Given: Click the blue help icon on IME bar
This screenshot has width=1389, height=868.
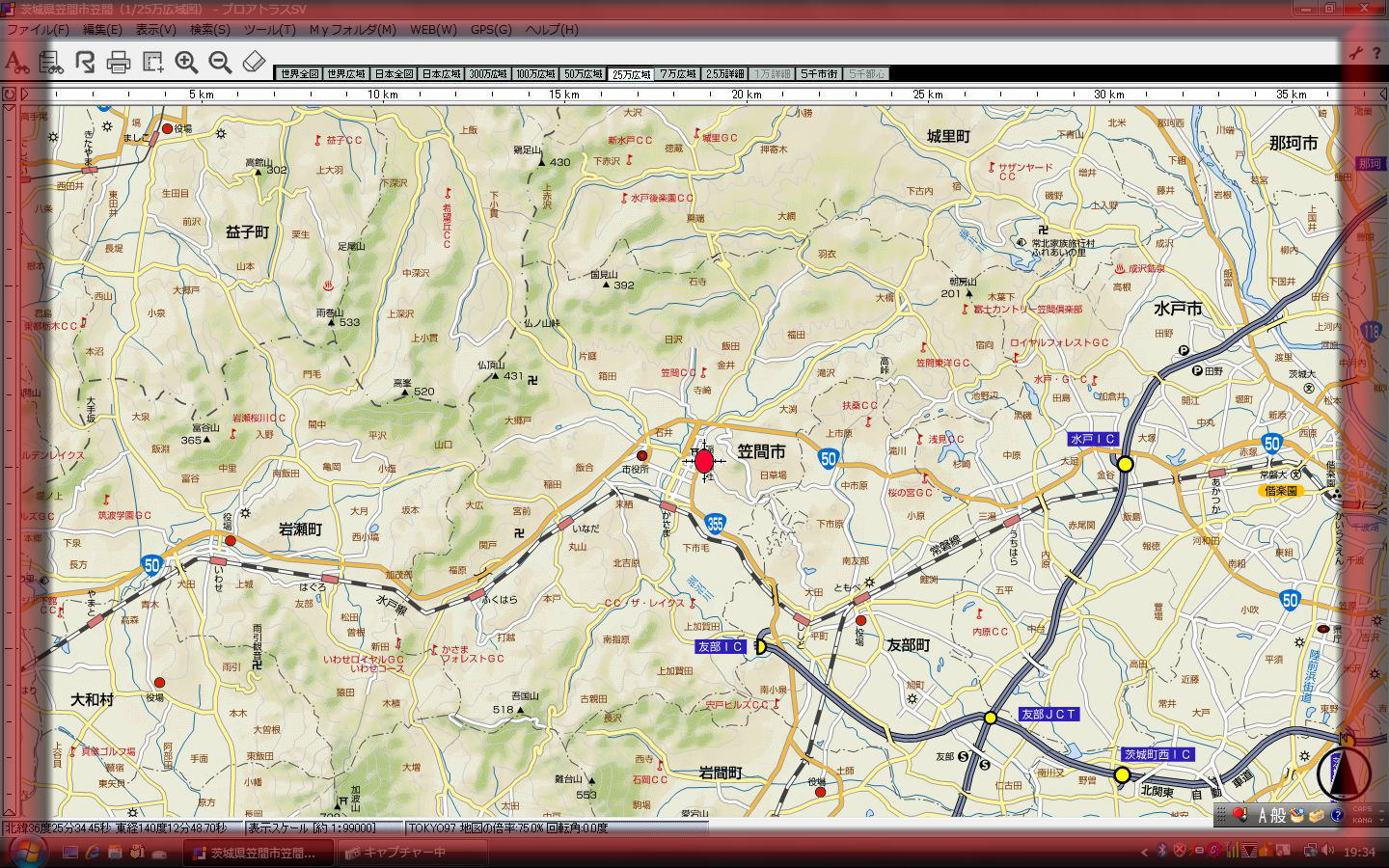Looking at the screenshot, I should click(x=1337, y=816).
